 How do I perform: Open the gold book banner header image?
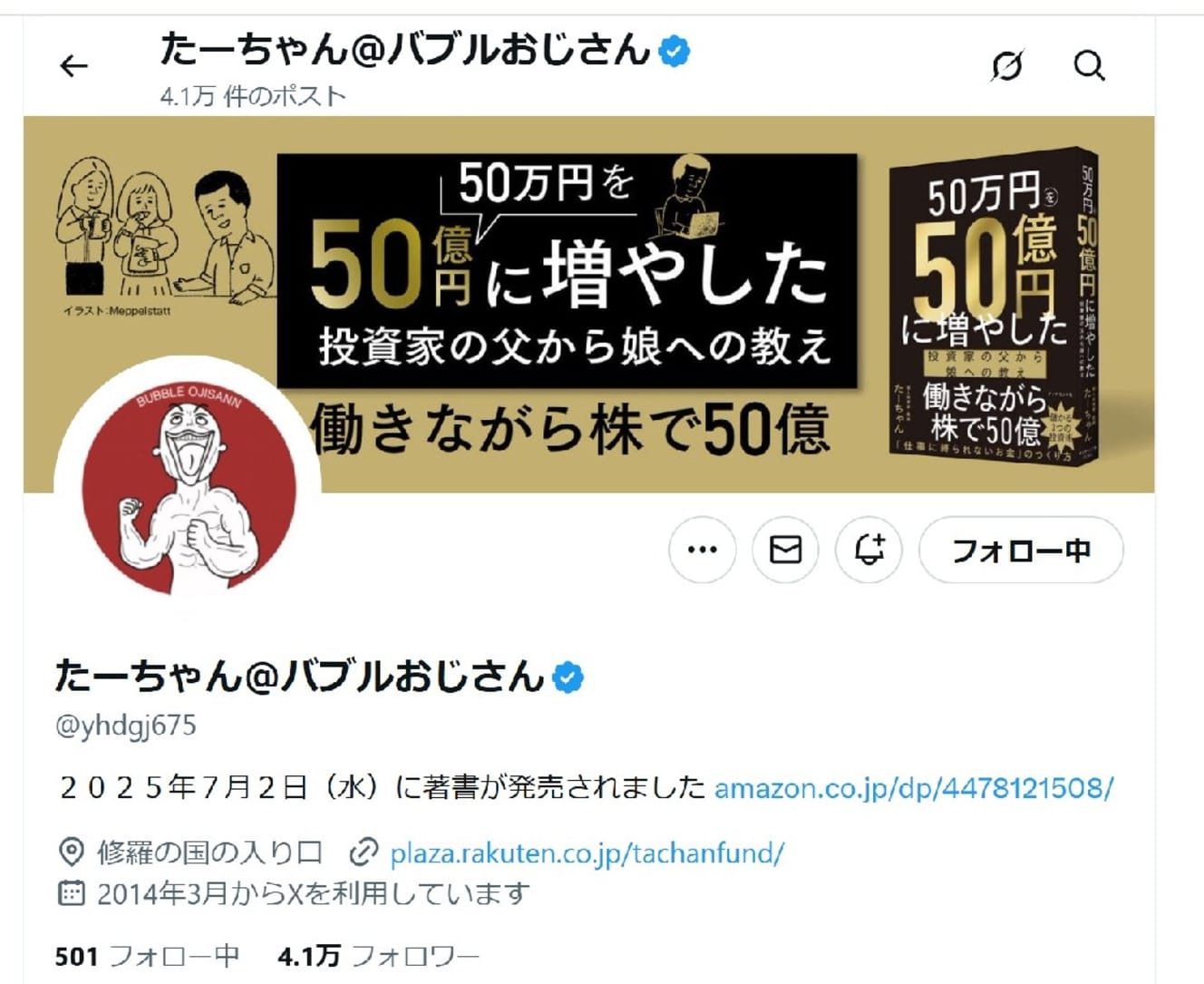tap(588, 304)
